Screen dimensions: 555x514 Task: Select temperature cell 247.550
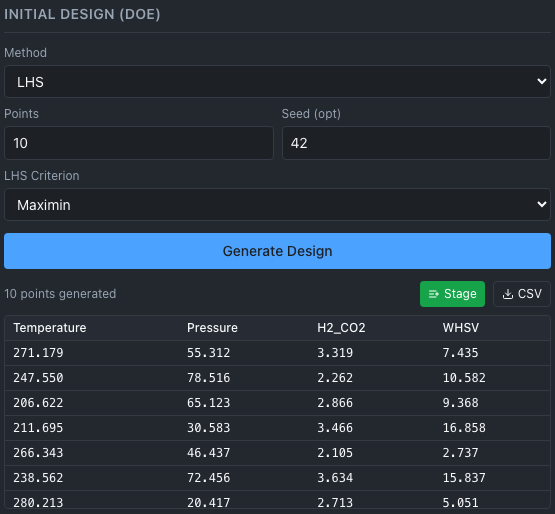click(x=38, y=378)
